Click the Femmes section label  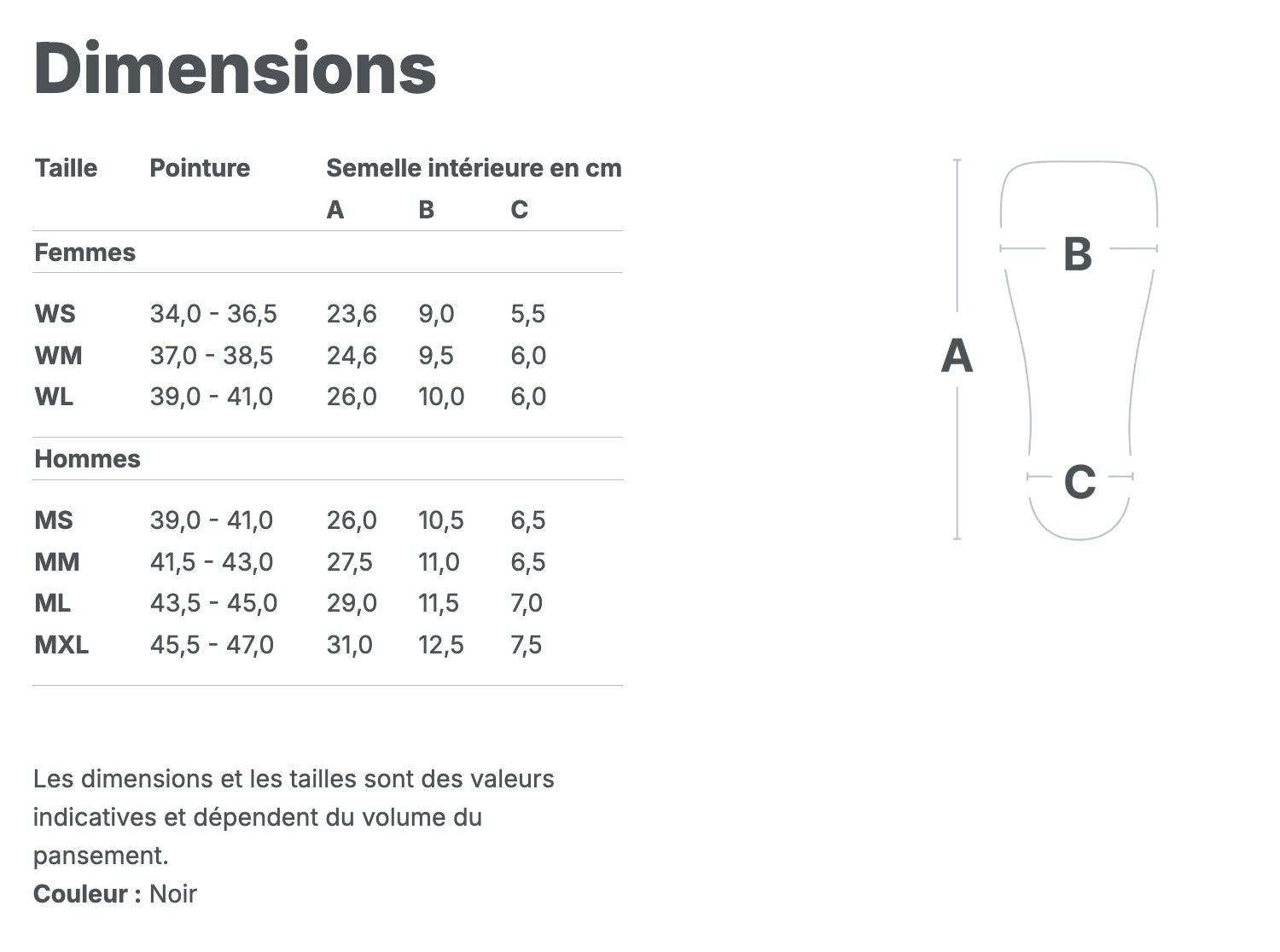pos(84,253)
